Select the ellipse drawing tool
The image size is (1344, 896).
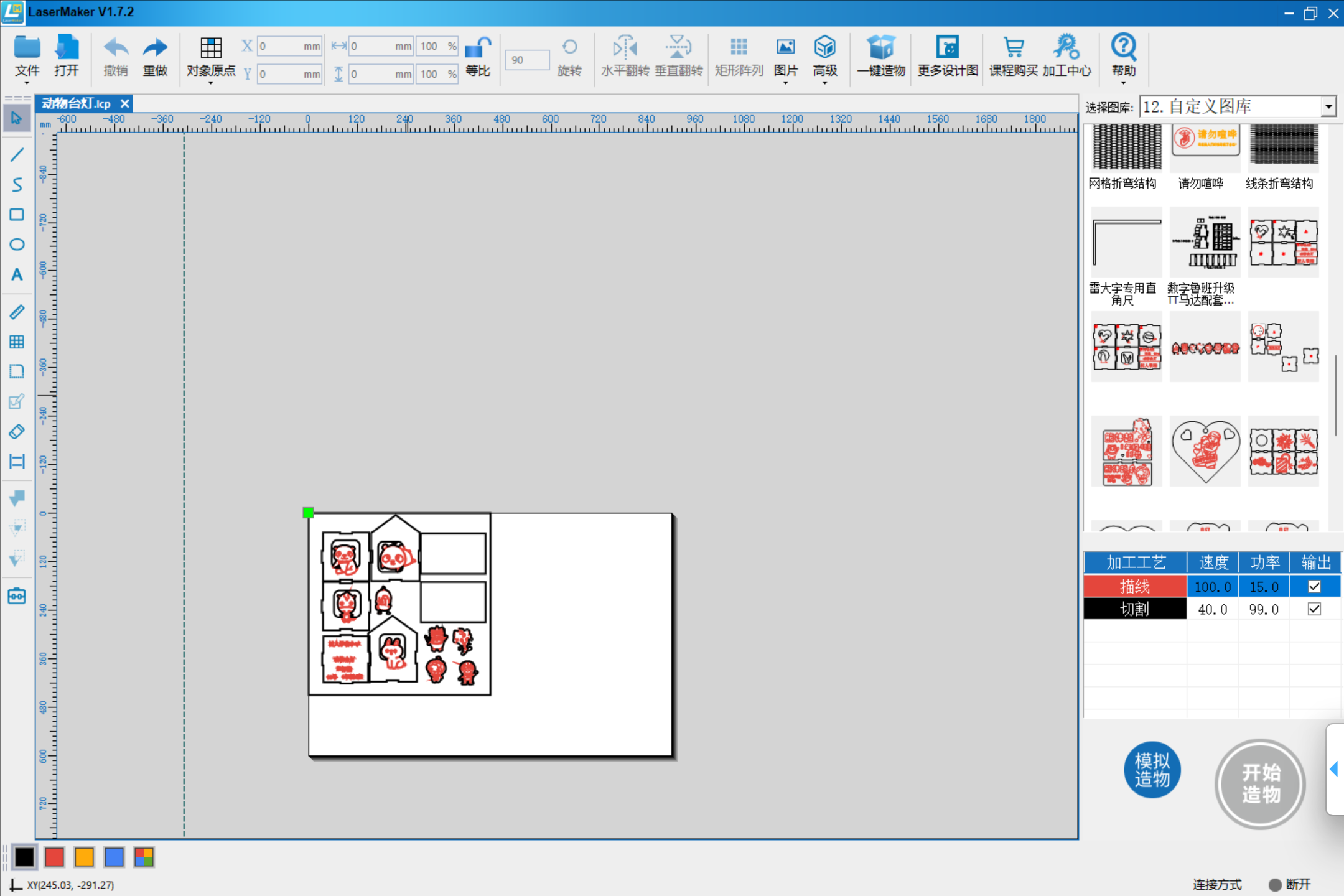pyautogui.click(x=17, y=245)
